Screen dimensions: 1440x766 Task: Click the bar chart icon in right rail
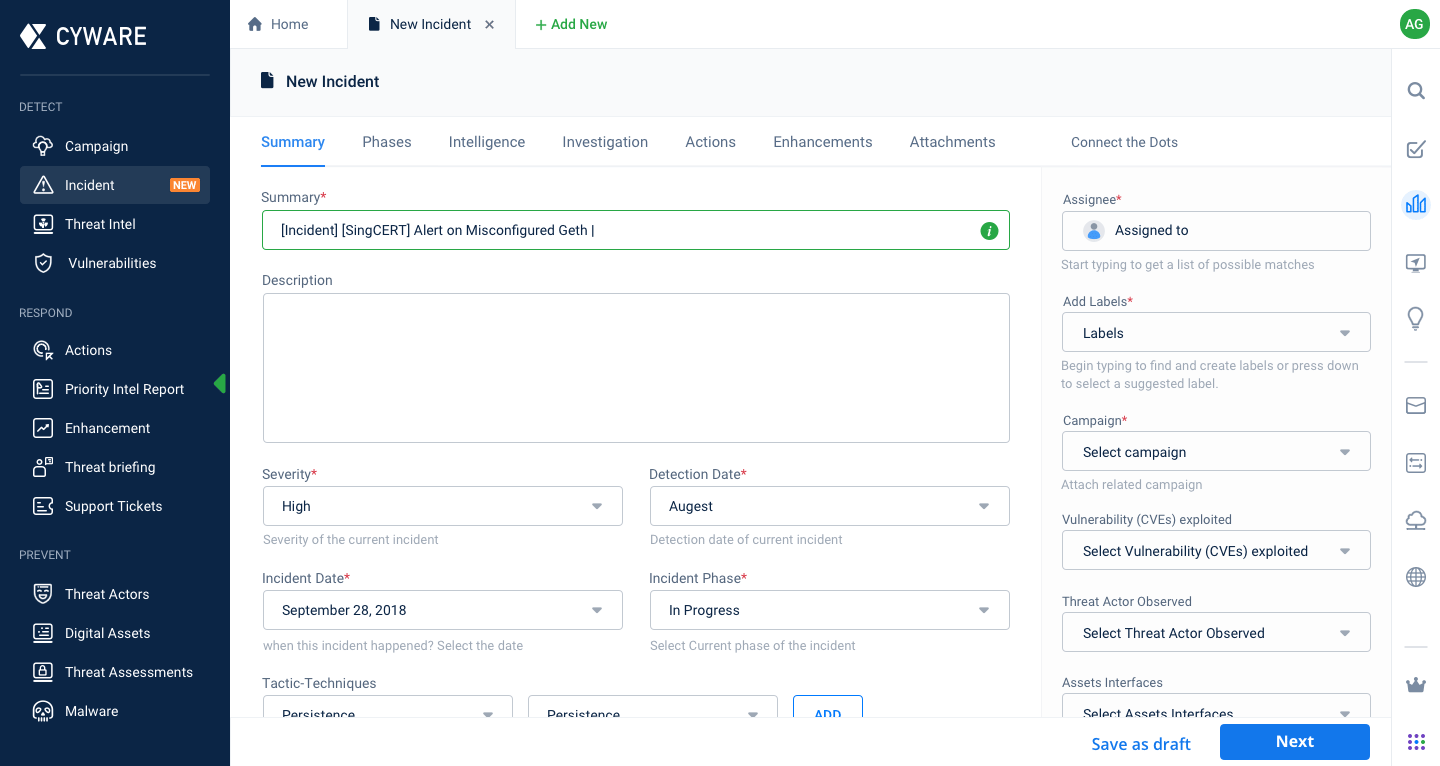(x=1416, y=205)
